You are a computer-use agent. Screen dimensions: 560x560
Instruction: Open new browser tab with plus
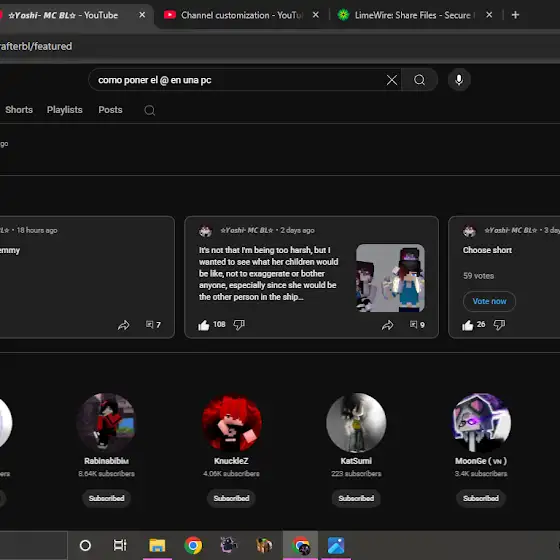(515, 15)
